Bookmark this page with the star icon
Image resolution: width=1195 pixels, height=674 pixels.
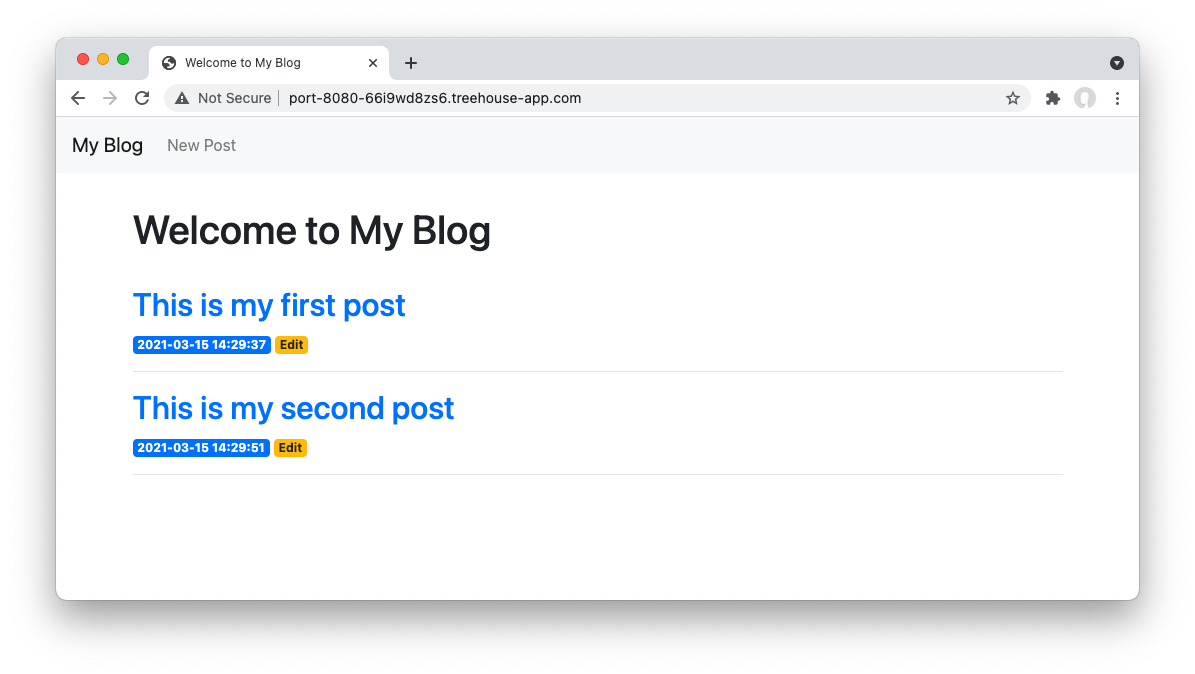[1013, 98]
